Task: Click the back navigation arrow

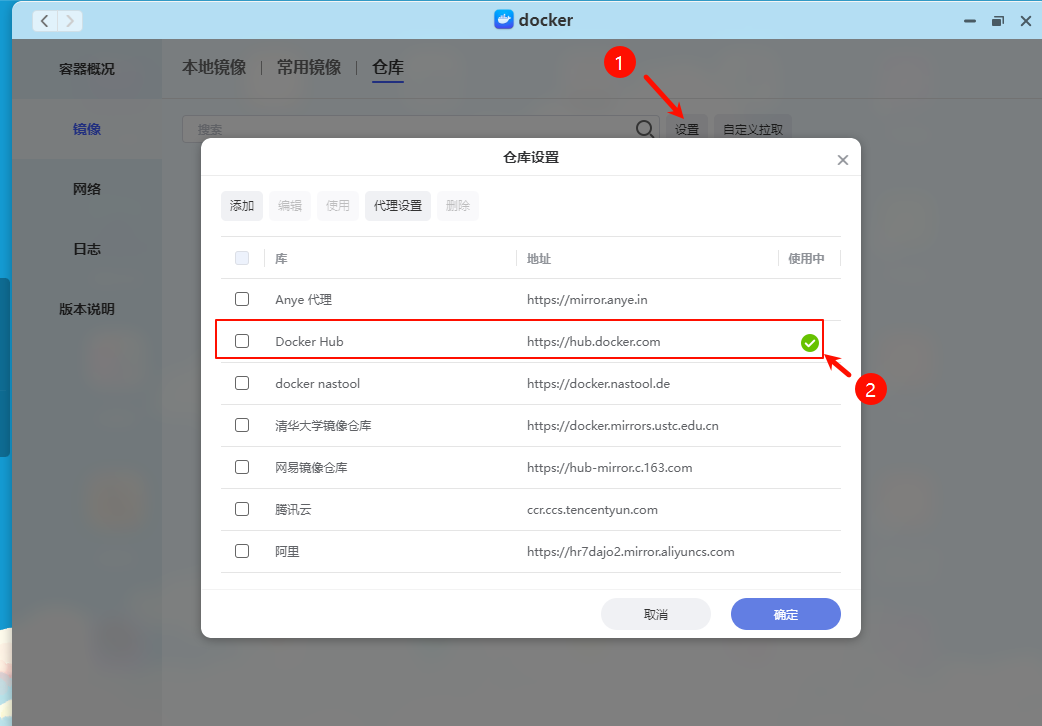Action: 45,20
